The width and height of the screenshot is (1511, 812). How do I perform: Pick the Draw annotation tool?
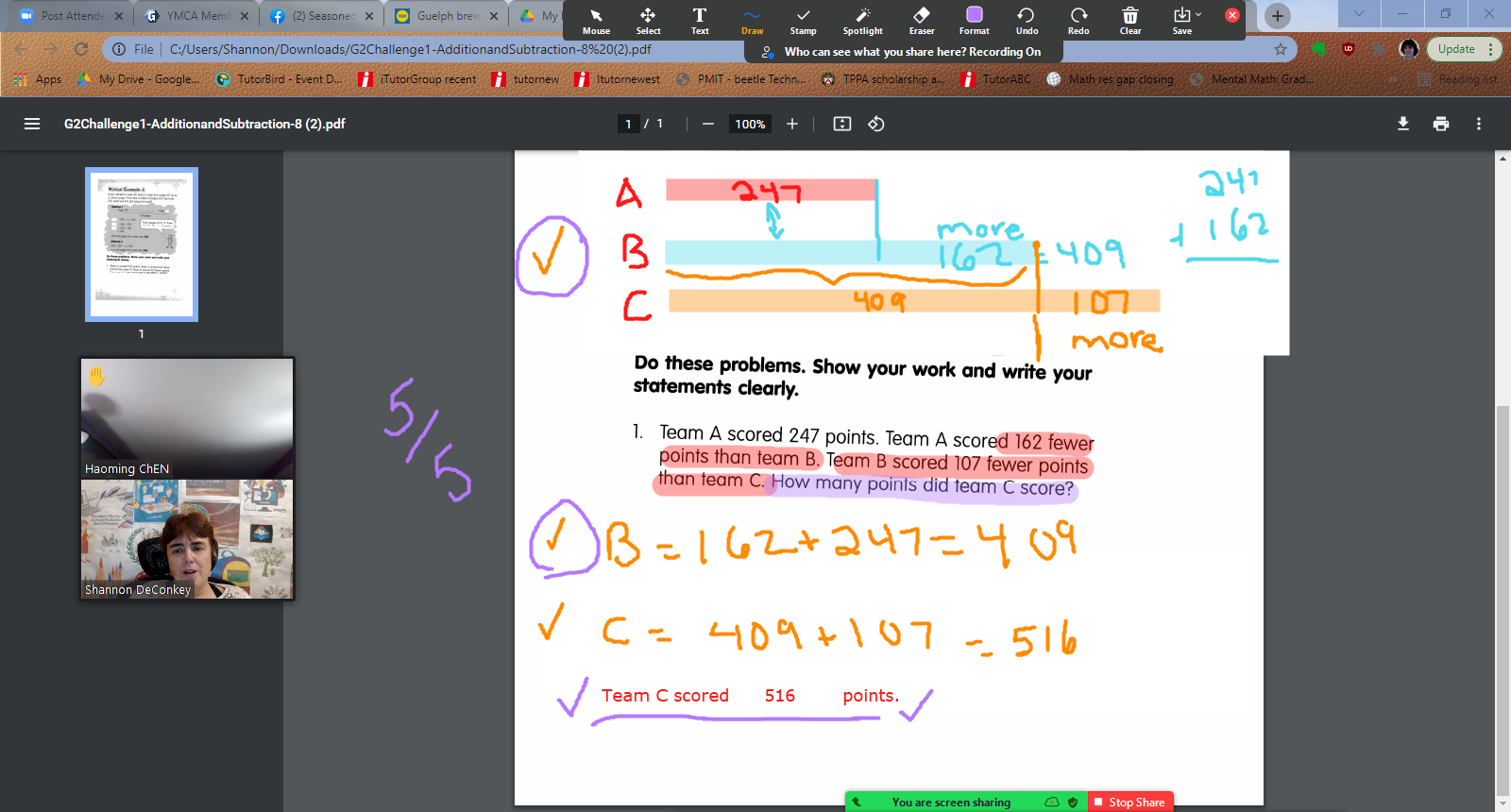[x=752, y=21]
